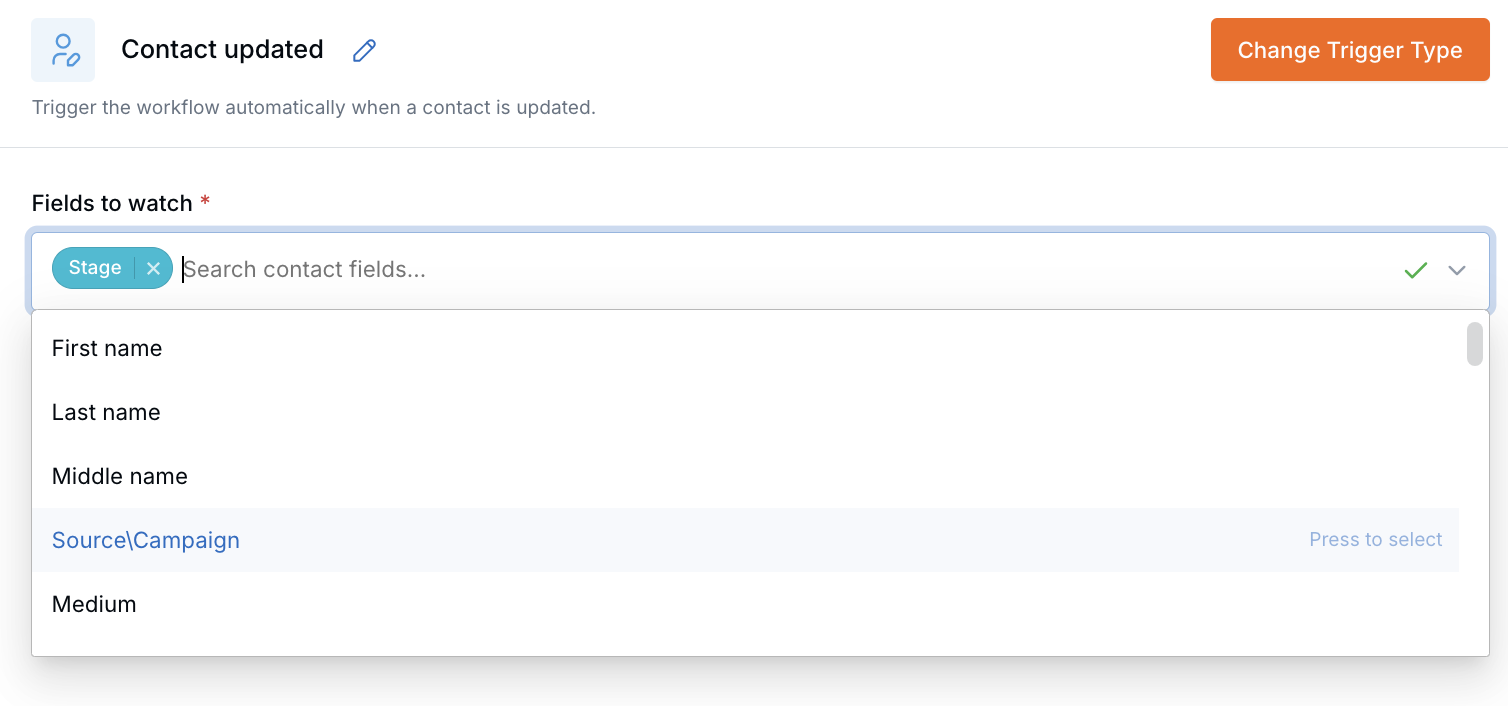
Task: Click the red required asterisk
Action: [205, 201]
